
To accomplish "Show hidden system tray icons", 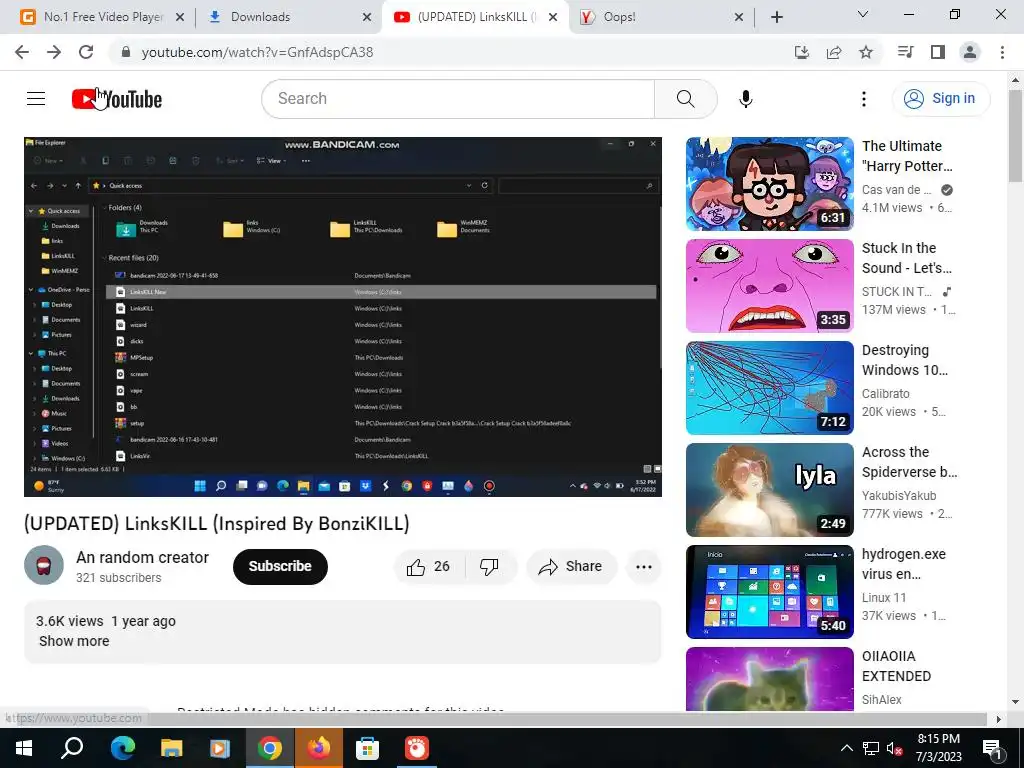I will (x=846, y=748).
